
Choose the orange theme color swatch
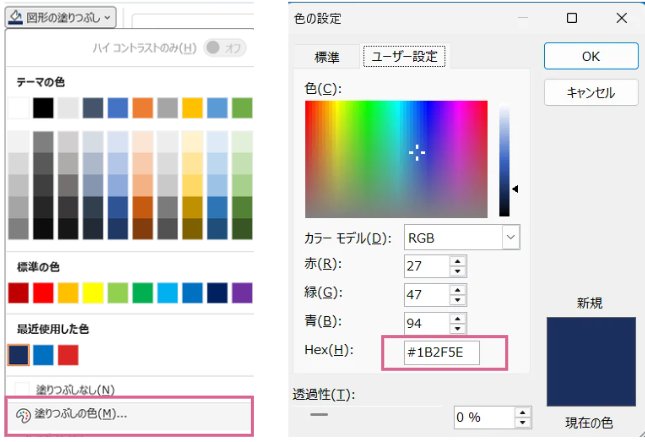pos(143,108)
